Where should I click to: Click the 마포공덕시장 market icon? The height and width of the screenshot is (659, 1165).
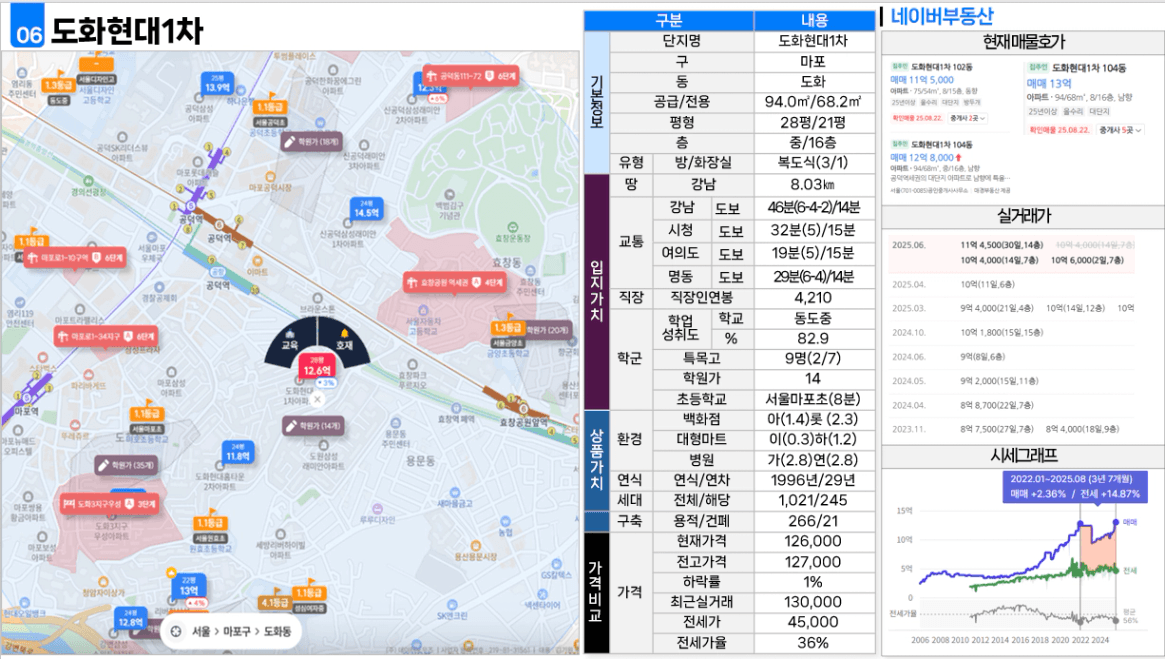click(270, 178)
